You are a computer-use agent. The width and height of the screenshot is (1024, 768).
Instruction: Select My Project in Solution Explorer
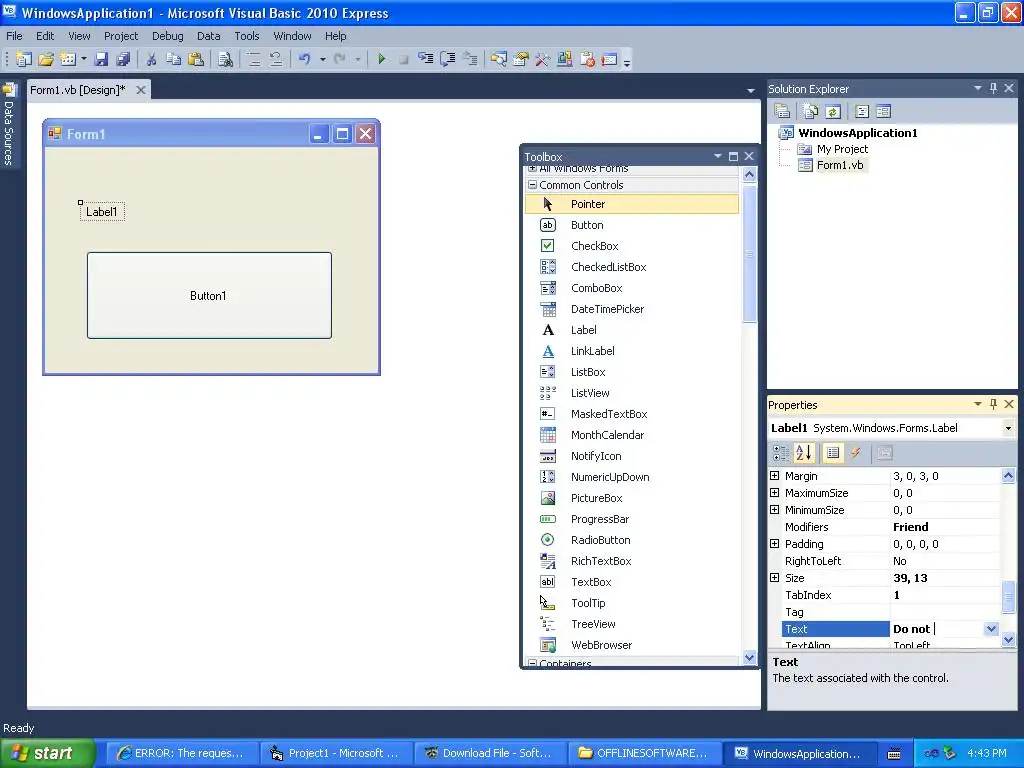point(842,149)
